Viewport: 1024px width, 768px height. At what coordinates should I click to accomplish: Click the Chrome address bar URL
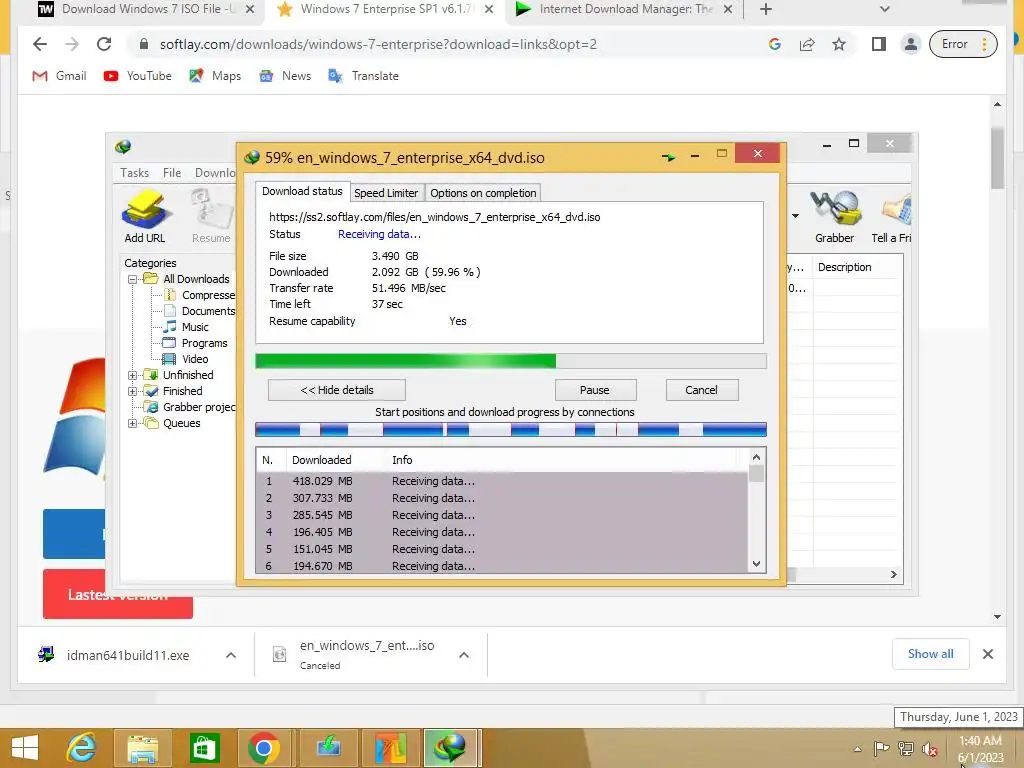point(379,44)
